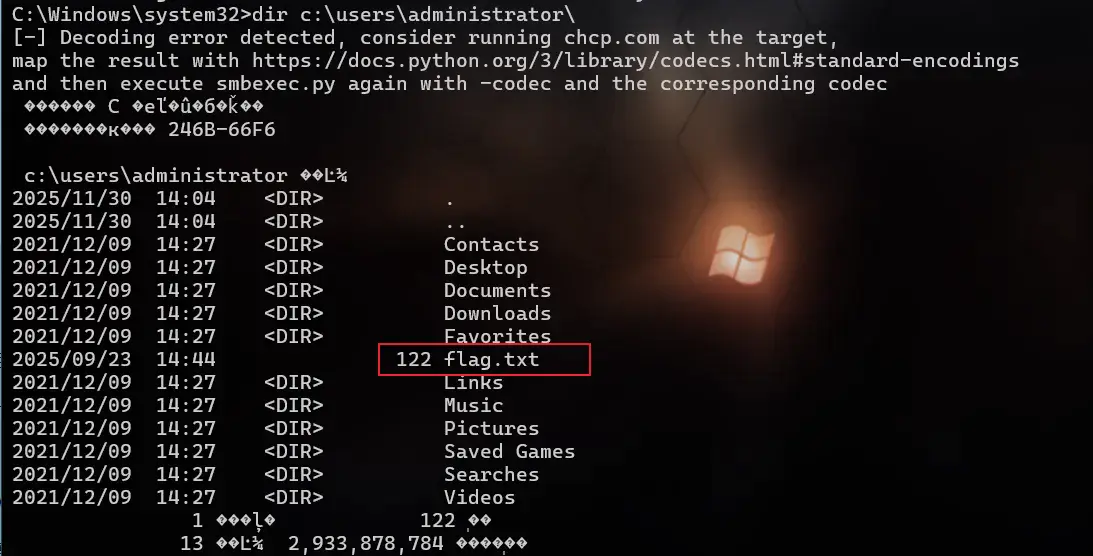The width and height of the screenshot is (1093, 556).
Task: Click the volume serial 246B-66F6
Action: (222, 130)
